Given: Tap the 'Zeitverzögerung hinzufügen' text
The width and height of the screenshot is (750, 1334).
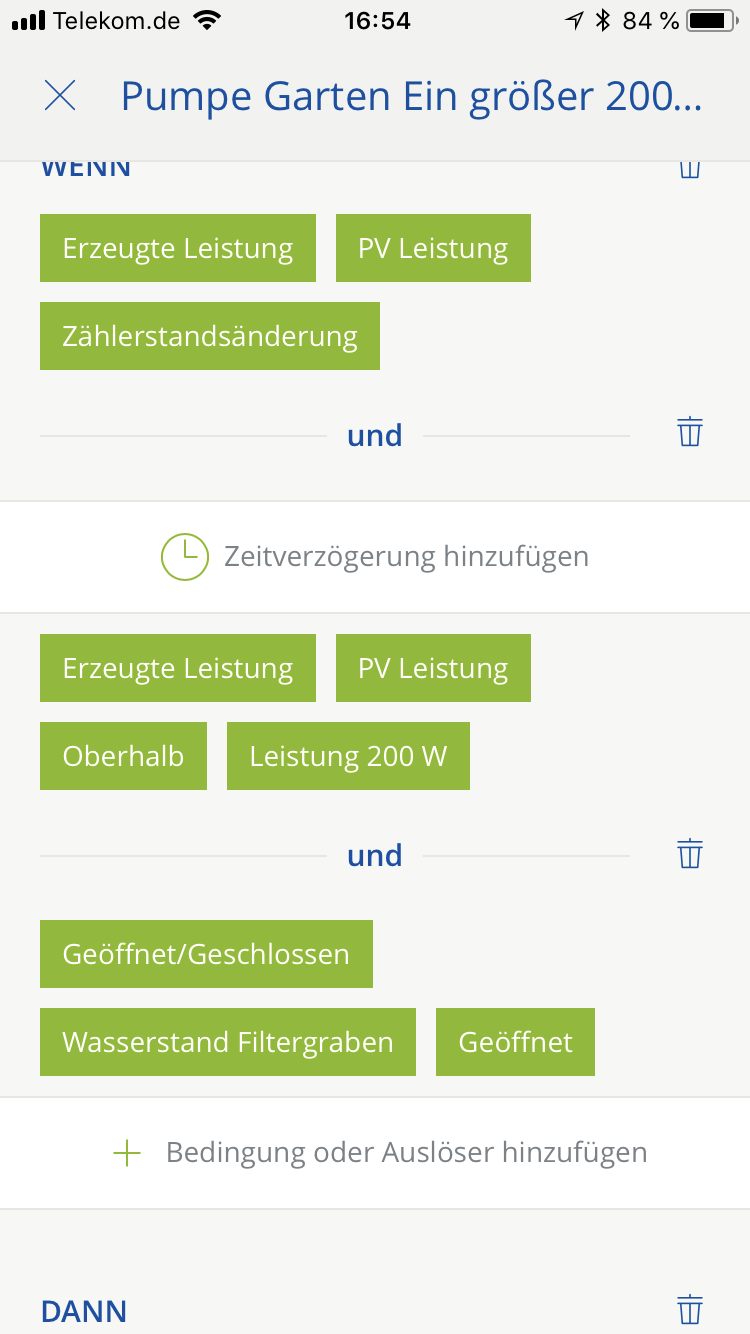Looking at the screenshot, I should (406, 556).
